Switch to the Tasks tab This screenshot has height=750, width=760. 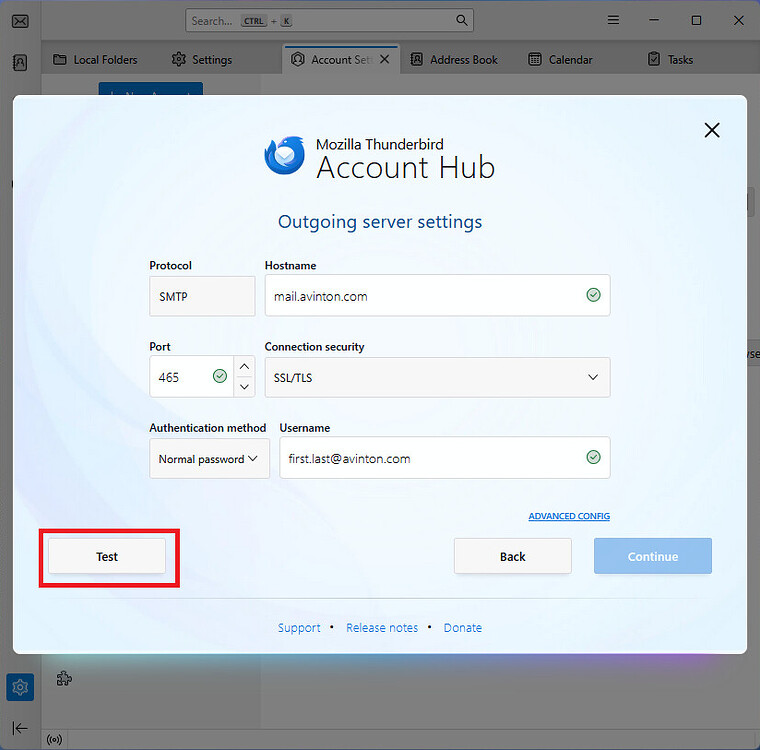[671, 60]
